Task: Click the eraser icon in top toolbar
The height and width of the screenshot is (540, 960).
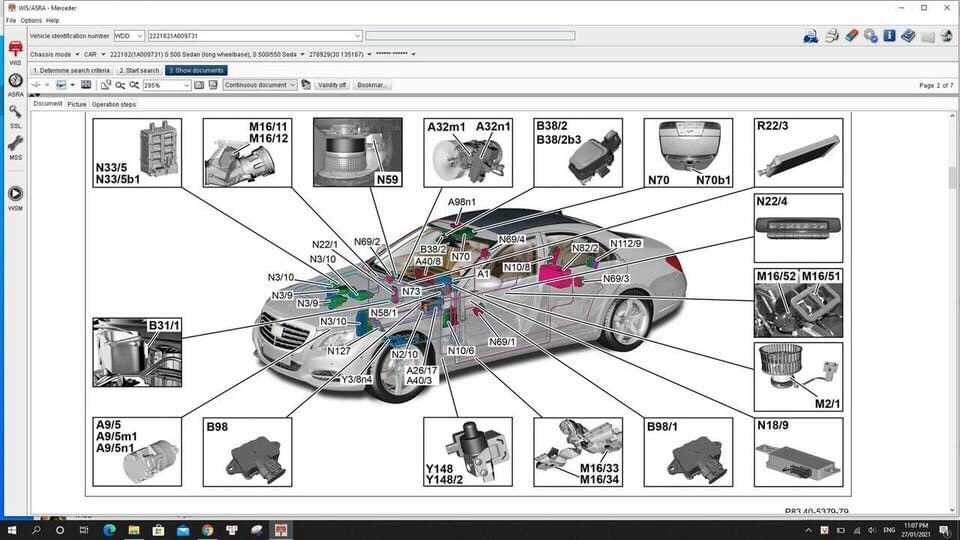Action: 852,36
